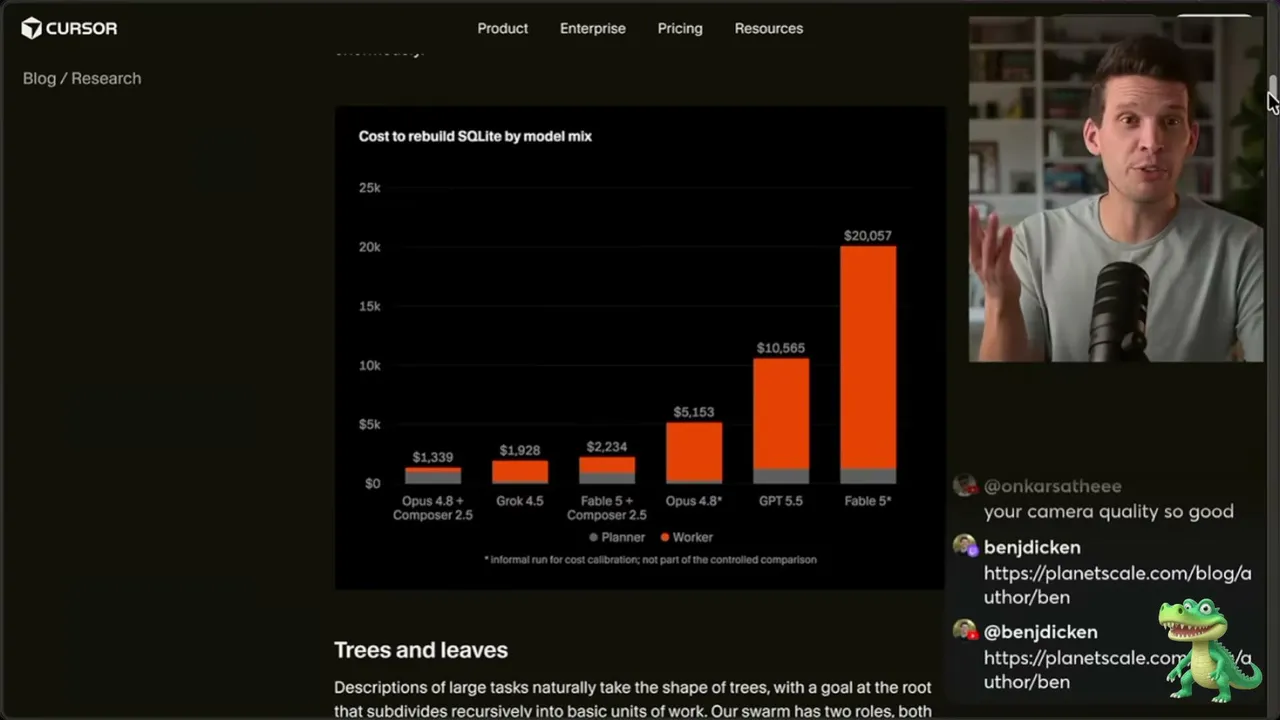Click the "Planner" legend text
Image resolution: width=1280 pixels, height=720 pixels.
click(x=624, y=538)
